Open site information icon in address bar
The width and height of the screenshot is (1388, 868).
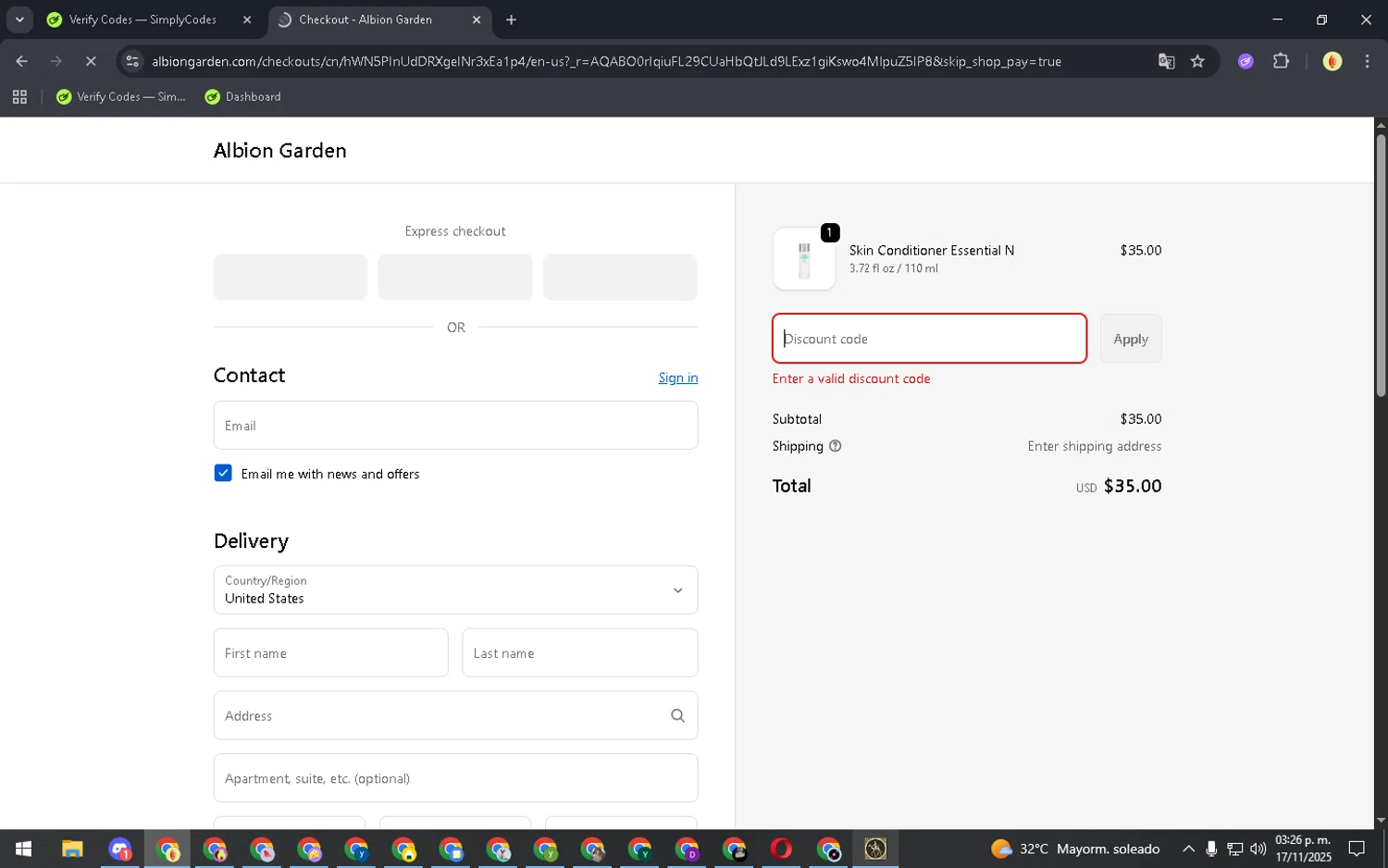(132, 61)
